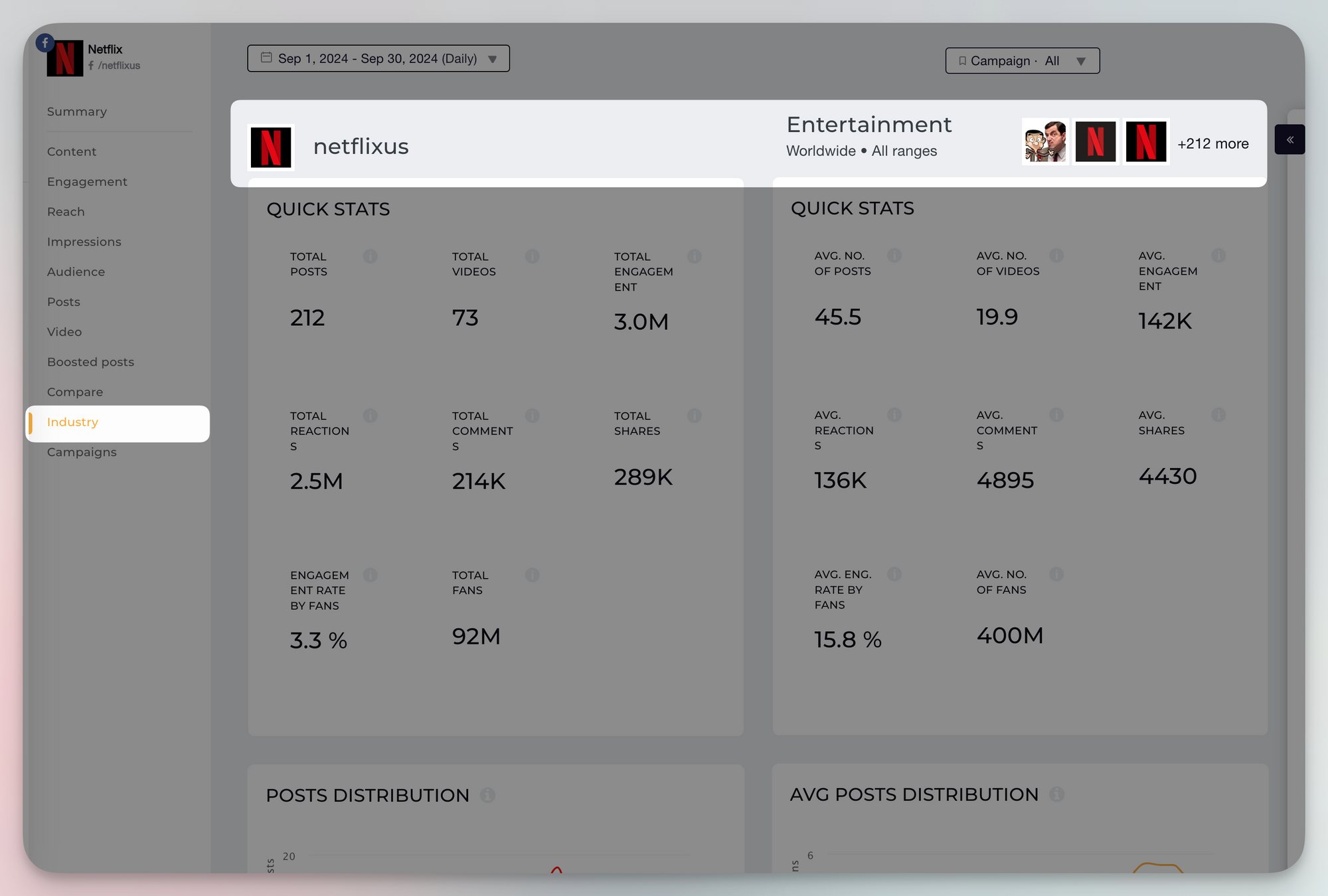Click the netflixus page name
The height and width of the screenshot is (896, 1328).
361,147
